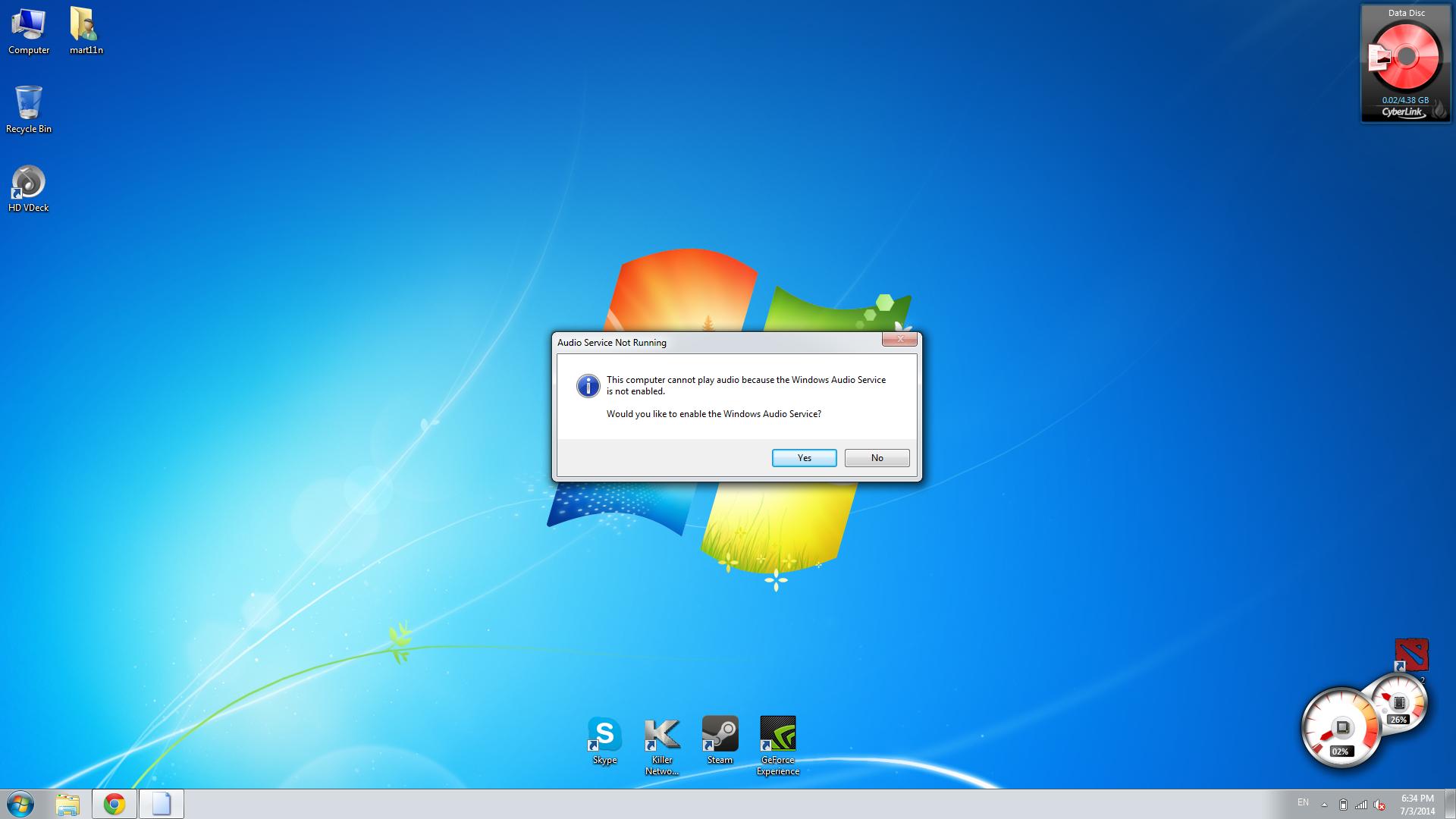Click the blue information icon in dialog
This screenshot has height=819, width=1456.
(588, 385)
